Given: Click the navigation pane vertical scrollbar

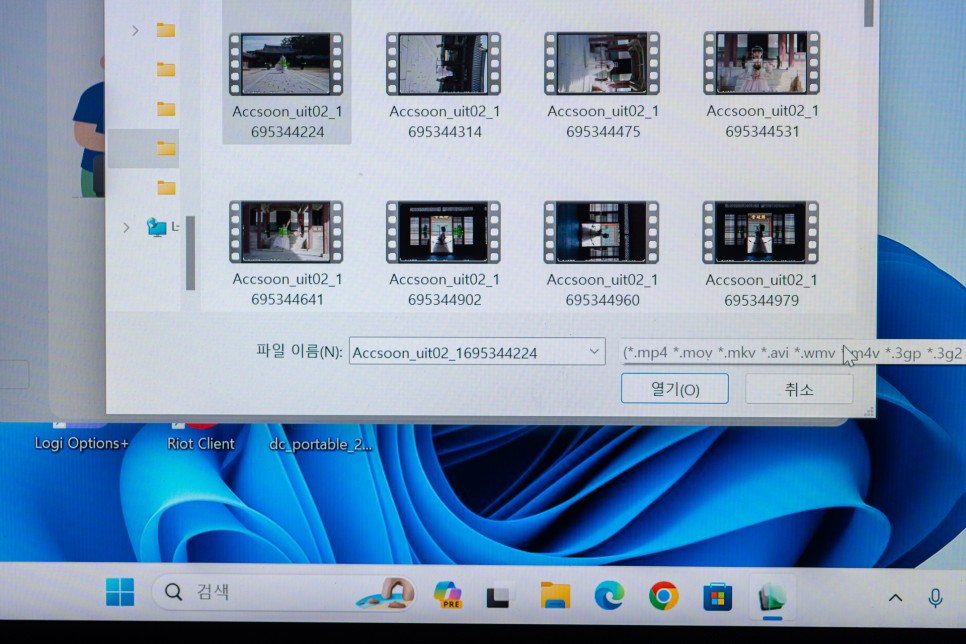Looking at the screenshot, I should click(x=190, y=253).
